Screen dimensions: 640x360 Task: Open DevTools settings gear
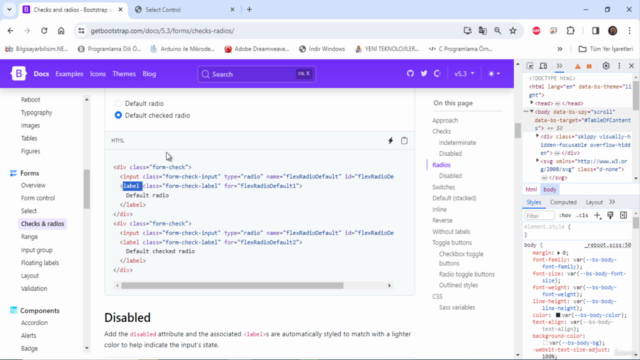point(606,66)
